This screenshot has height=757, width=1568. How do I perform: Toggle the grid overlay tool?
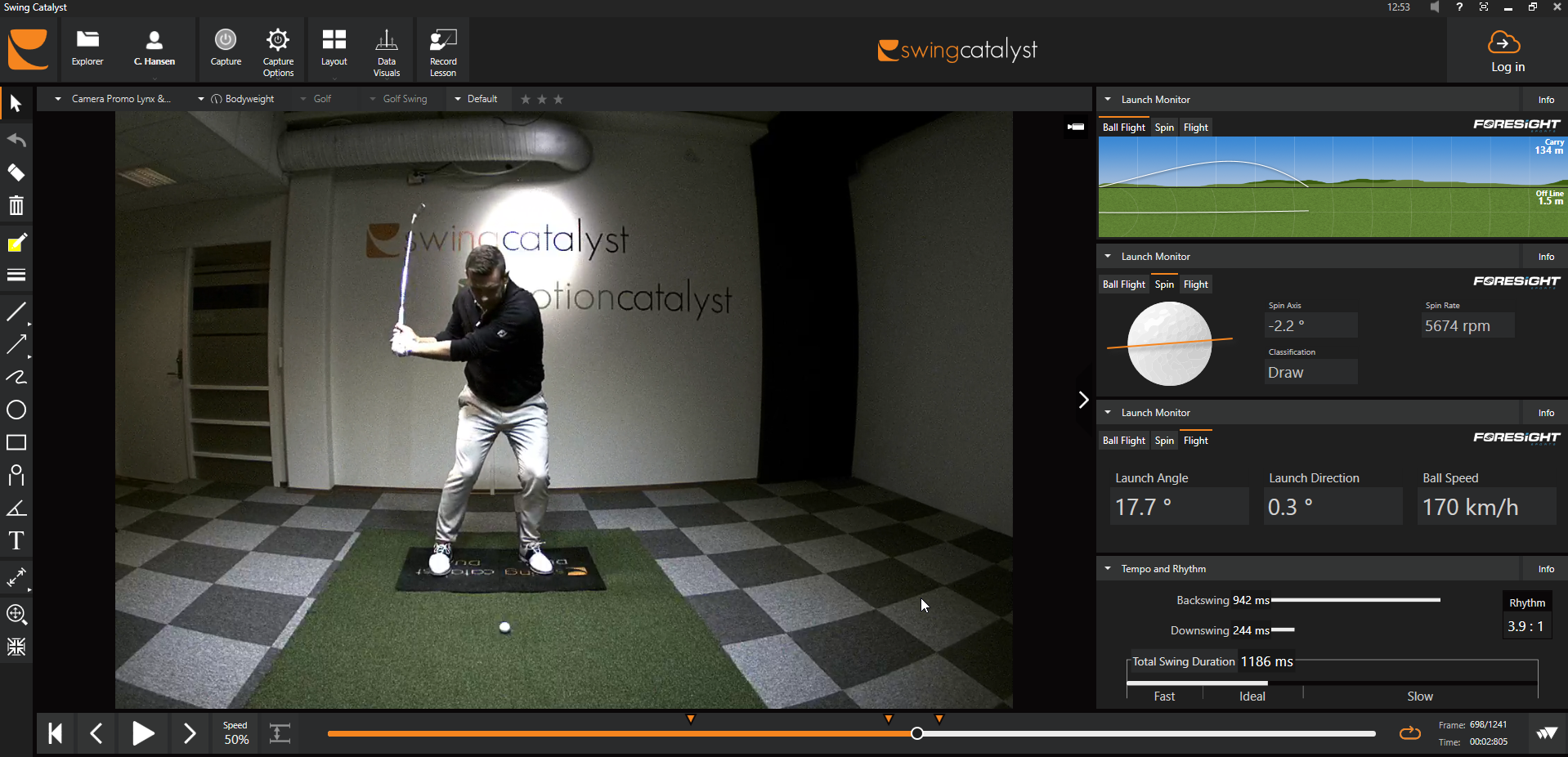coord(16,647)
